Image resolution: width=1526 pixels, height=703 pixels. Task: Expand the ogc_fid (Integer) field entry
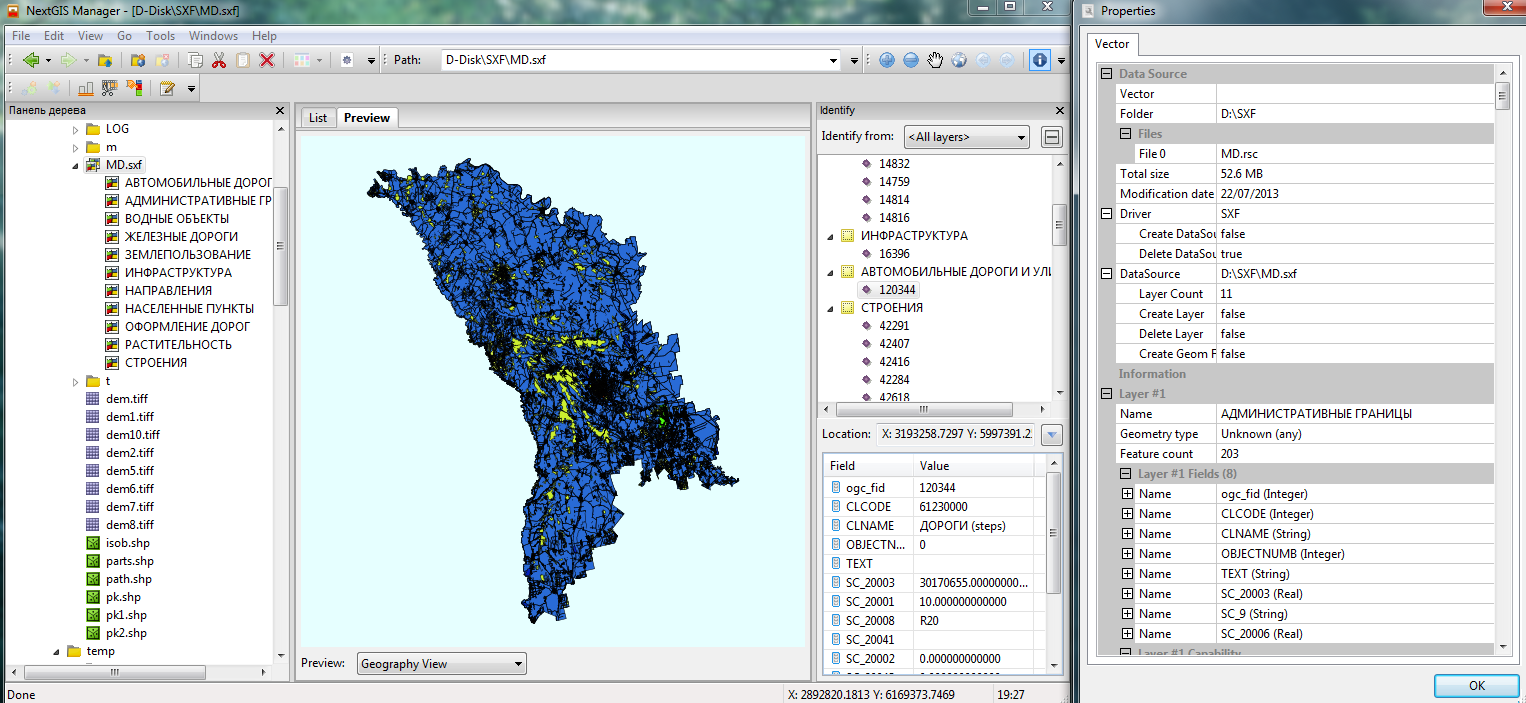tap(1127, 494)
